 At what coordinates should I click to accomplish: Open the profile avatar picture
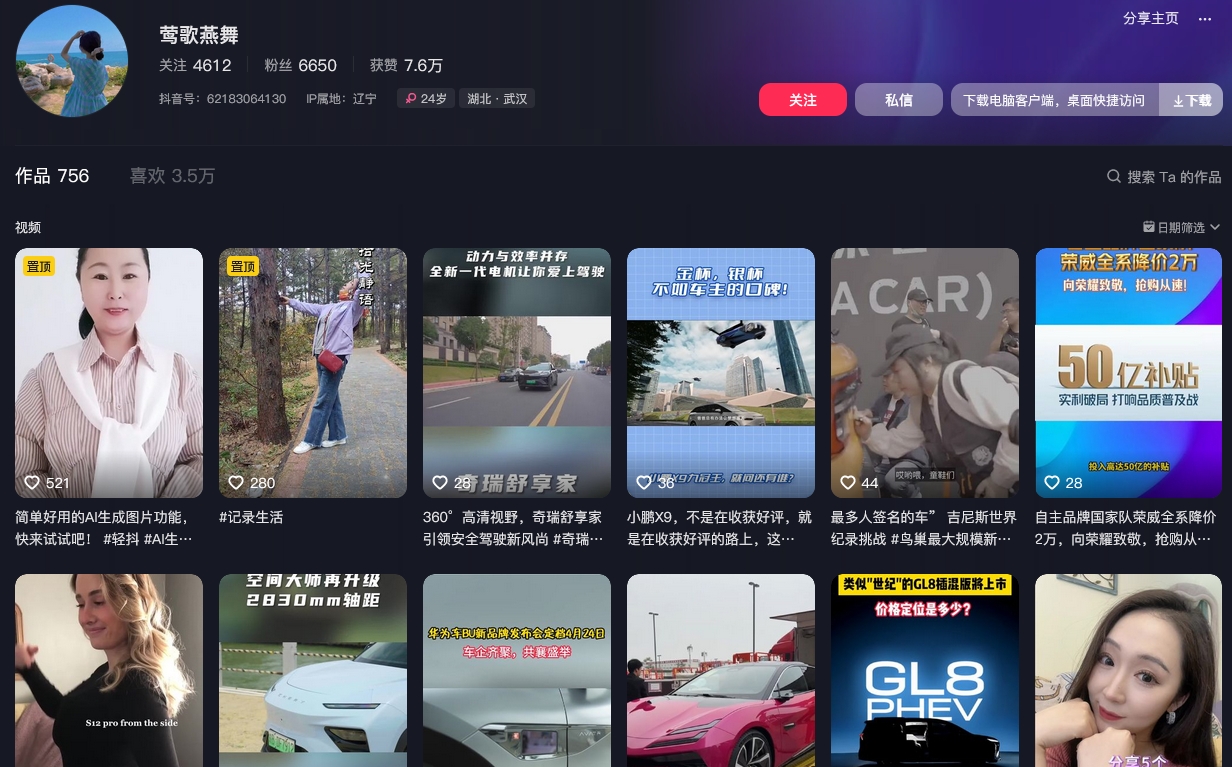point(72,61)
